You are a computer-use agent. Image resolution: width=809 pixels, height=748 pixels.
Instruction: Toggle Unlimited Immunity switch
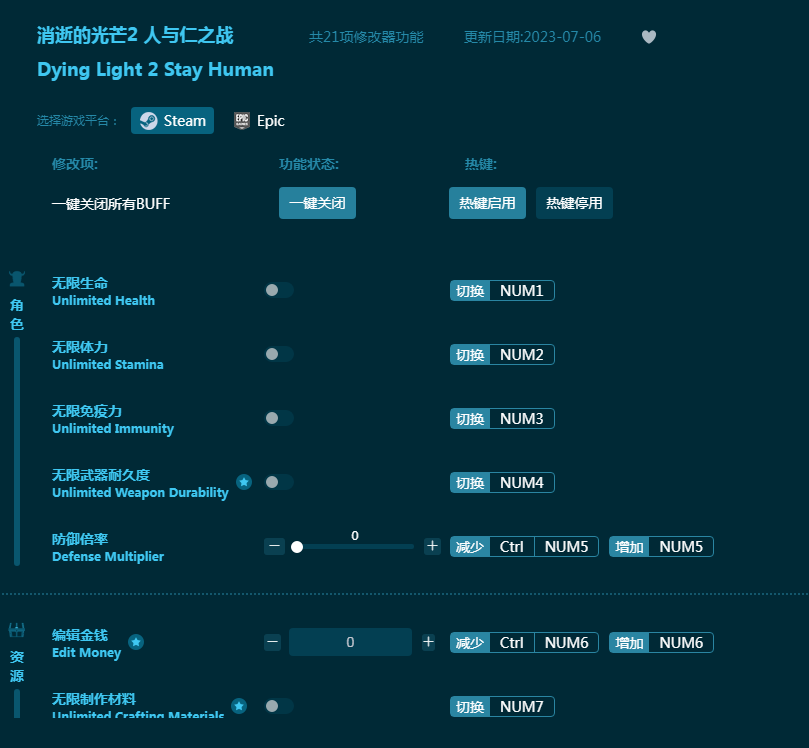[279, 418]
